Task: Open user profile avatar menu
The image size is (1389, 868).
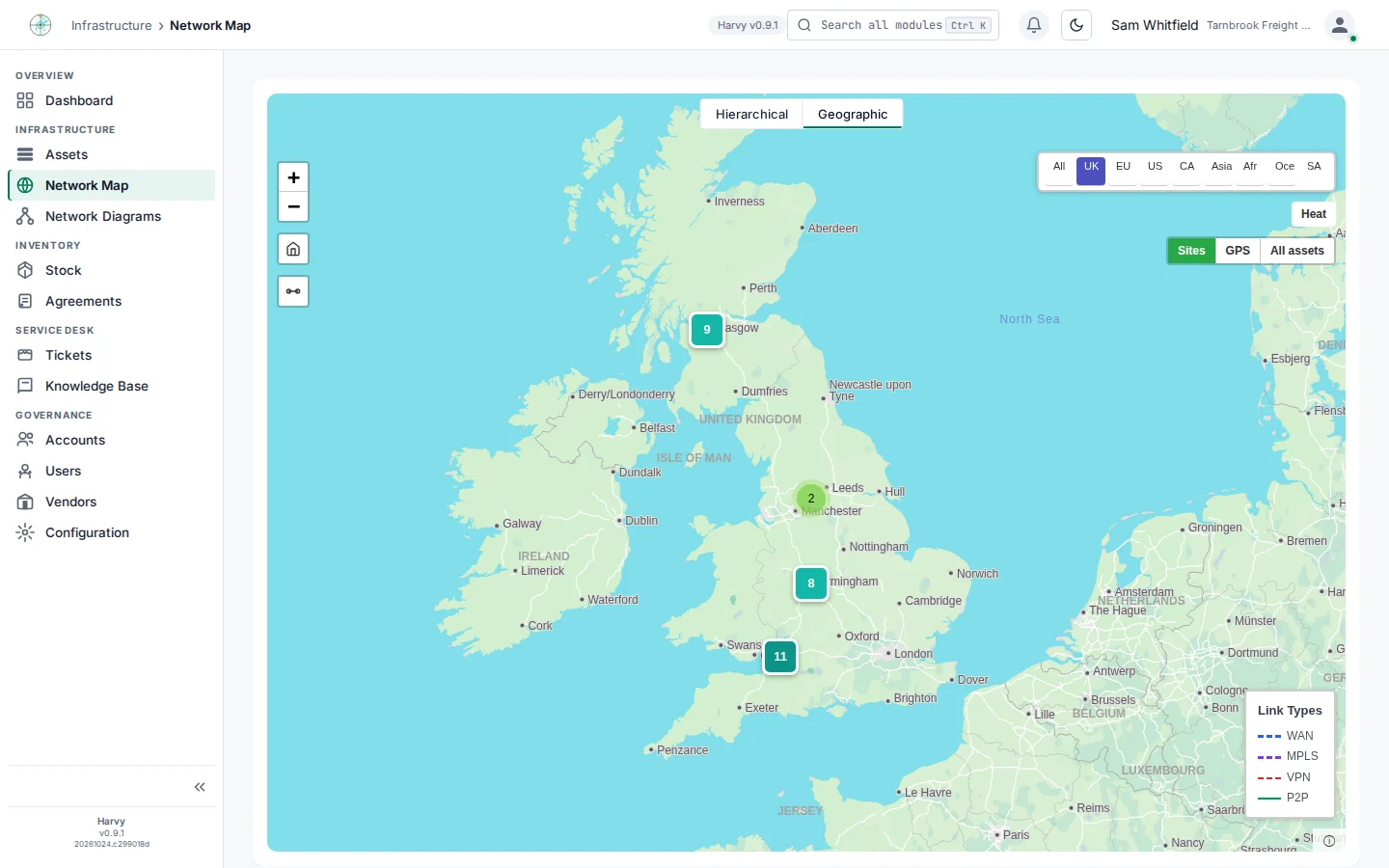Action: pos(1340,26)
